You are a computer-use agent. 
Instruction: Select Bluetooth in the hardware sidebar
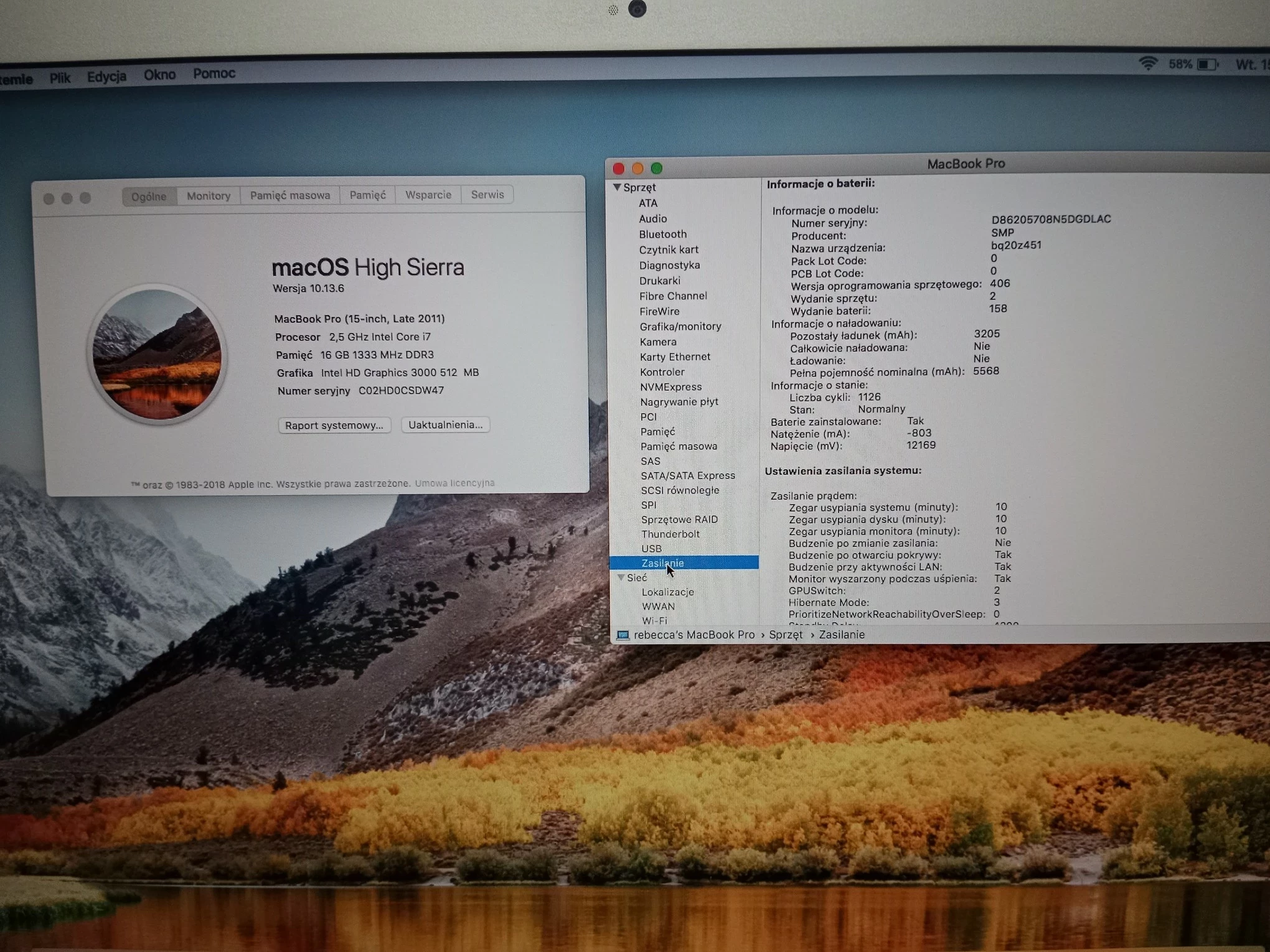[x=662, y=234]
